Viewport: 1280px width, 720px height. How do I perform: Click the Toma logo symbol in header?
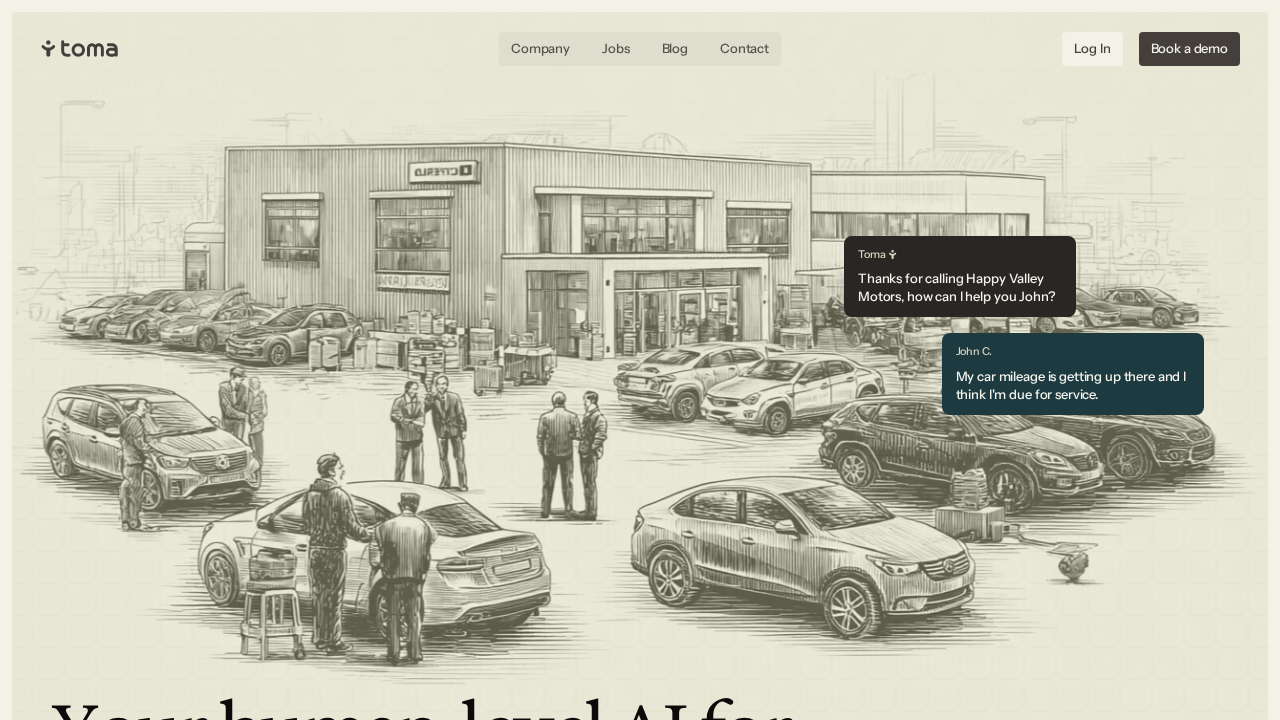pos(48,48)
